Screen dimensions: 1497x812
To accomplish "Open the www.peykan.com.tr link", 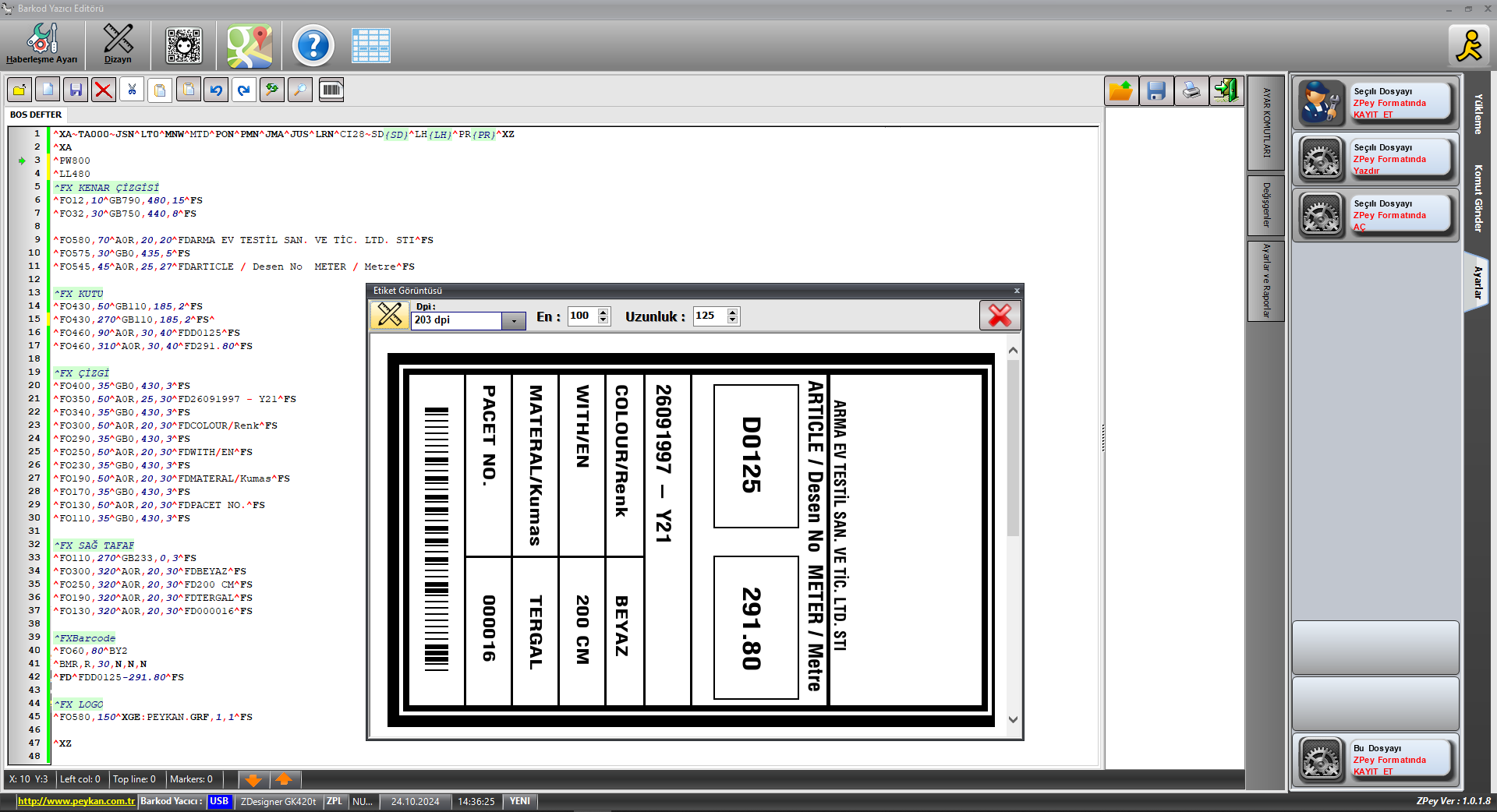I will (76, 801).
